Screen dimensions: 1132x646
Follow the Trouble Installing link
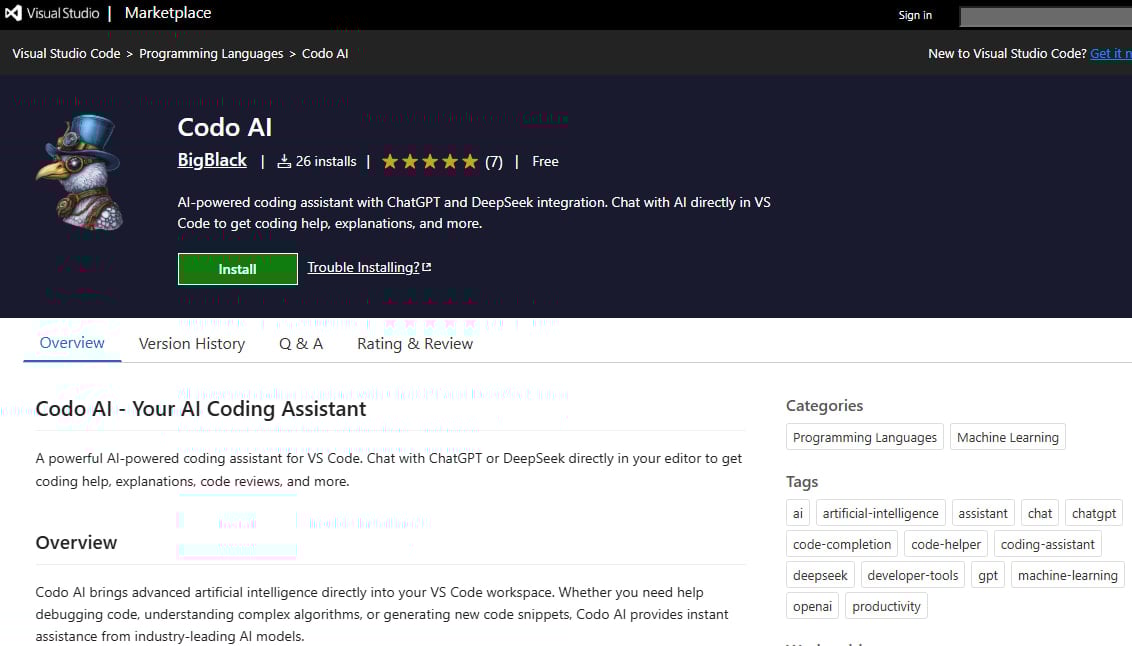coord(363,266)
